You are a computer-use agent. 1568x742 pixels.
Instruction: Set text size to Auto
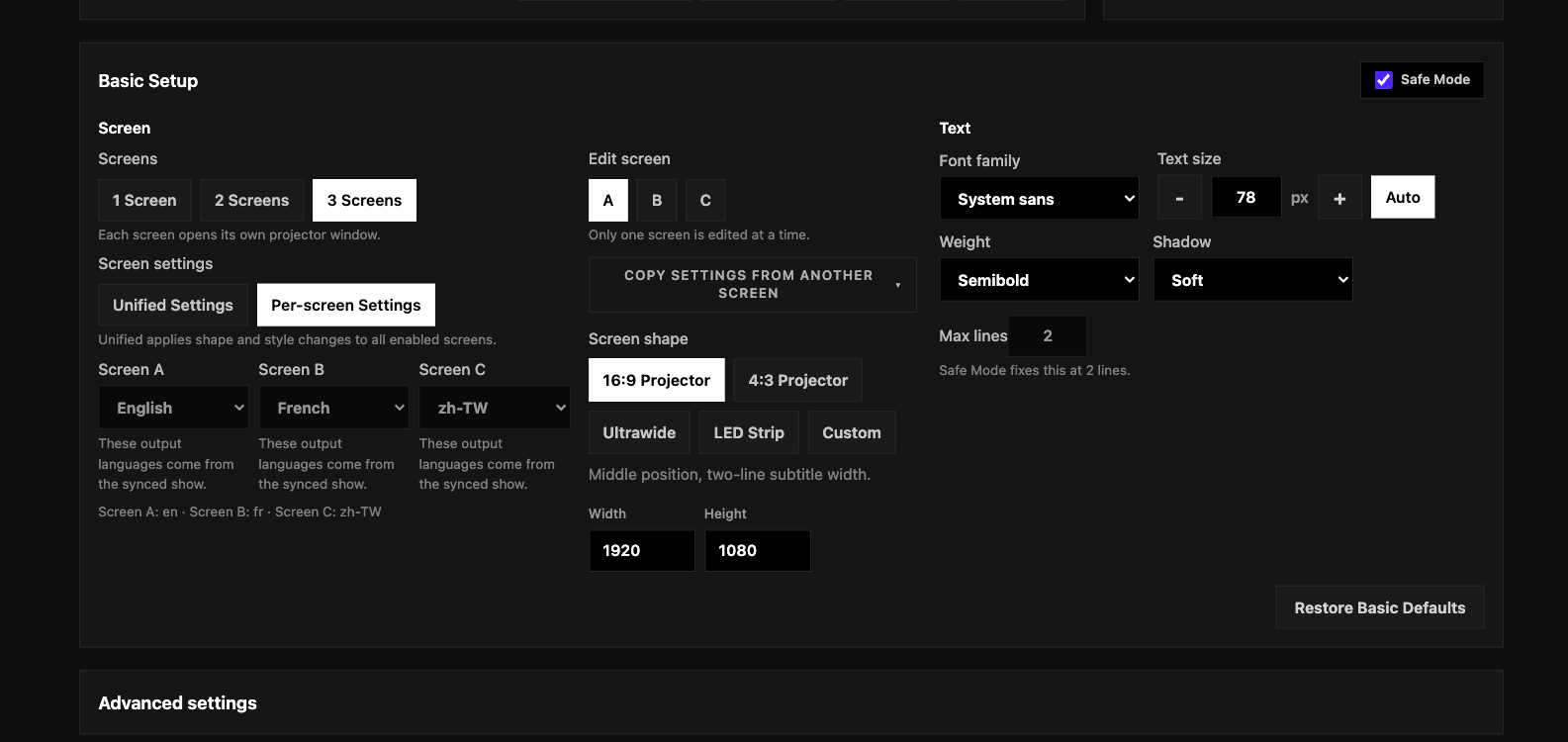coord(1403,198)
